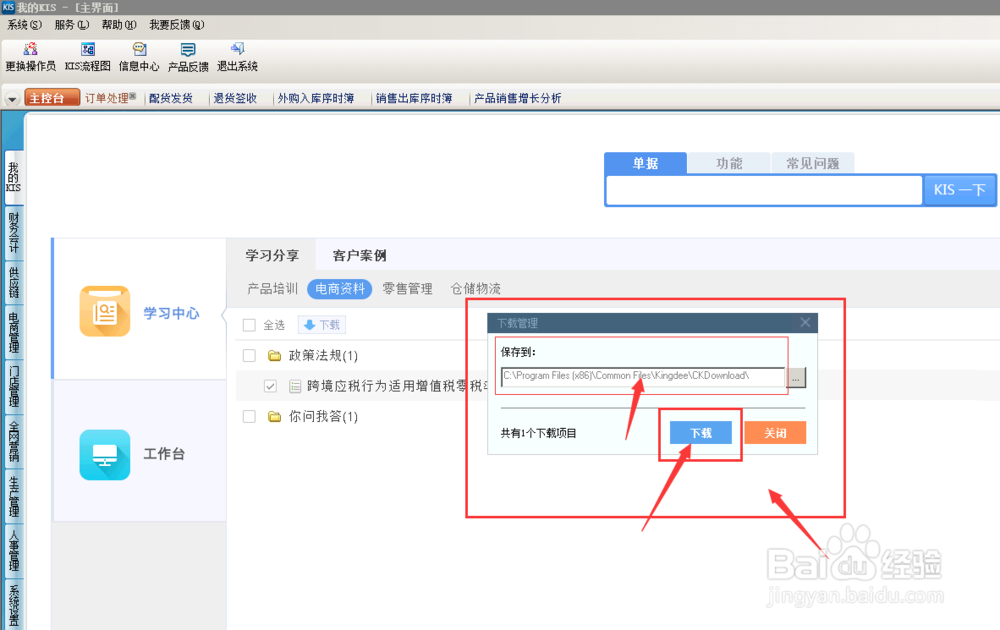1000x630 pixels.
Task: Close the 订单处理 tab using its small x
Action: click(133, 96)
